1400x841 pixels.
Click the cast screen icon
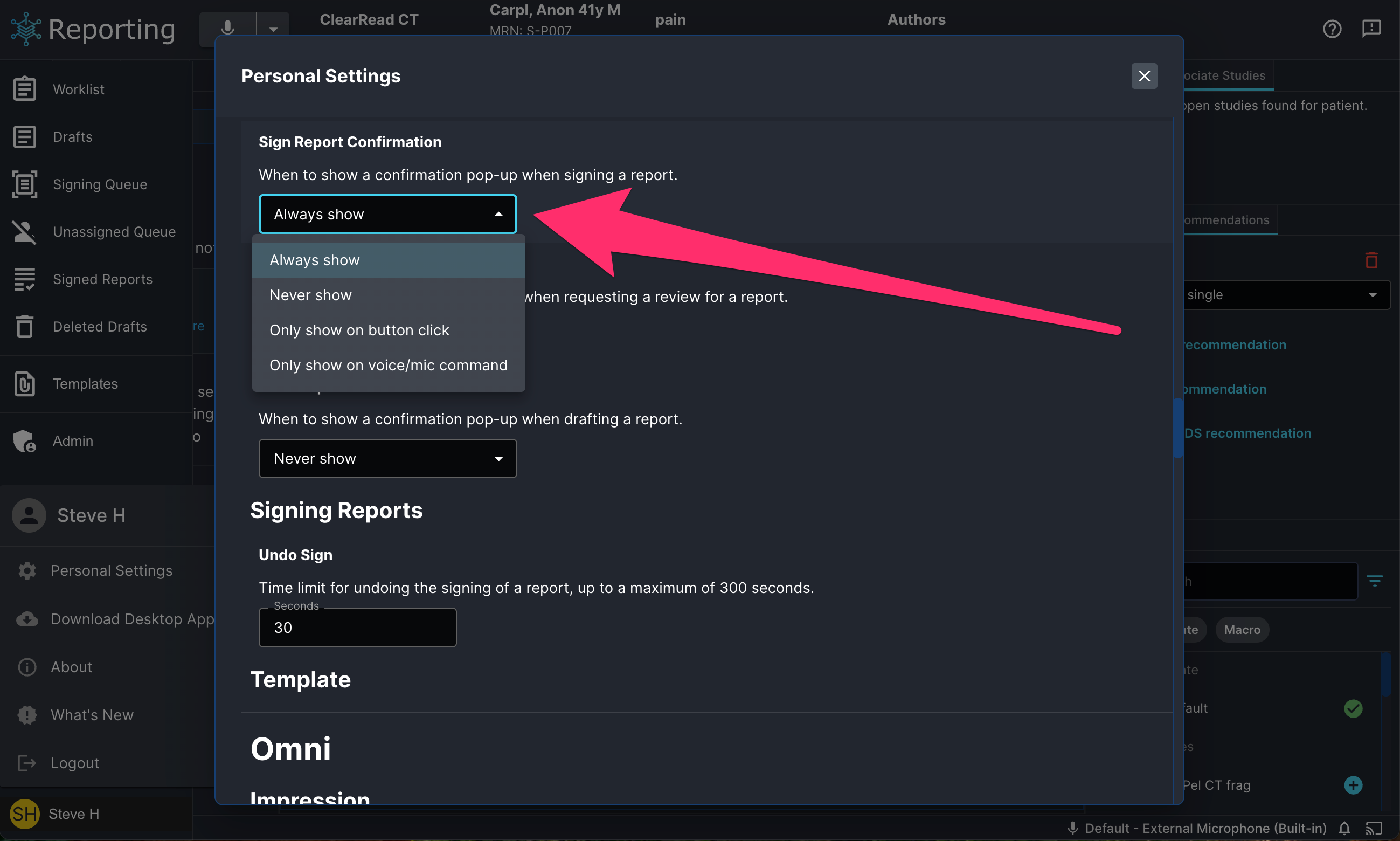click(1374, 829)
